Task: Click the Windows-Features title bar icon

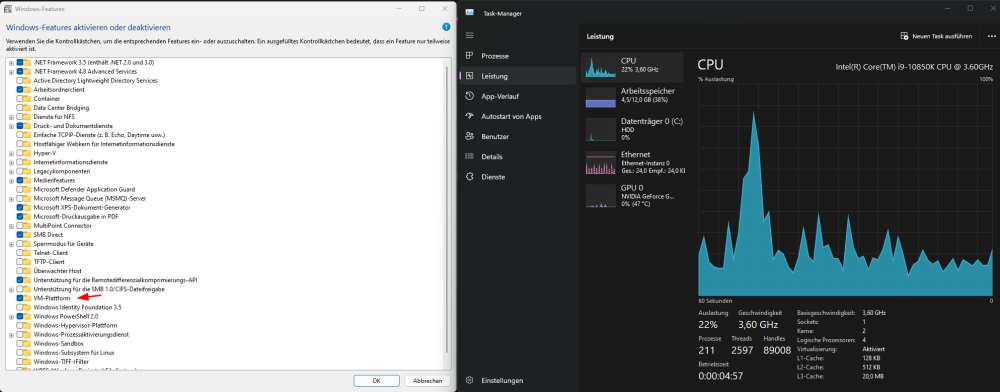Action: click(x=8, y=9)
